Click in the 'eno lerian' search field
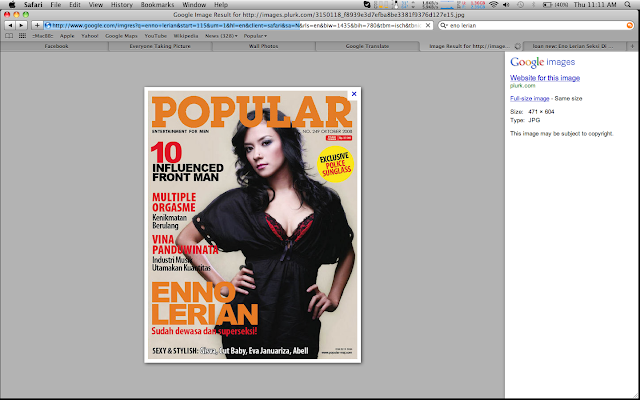640x400 pixels. click(537, 25)
